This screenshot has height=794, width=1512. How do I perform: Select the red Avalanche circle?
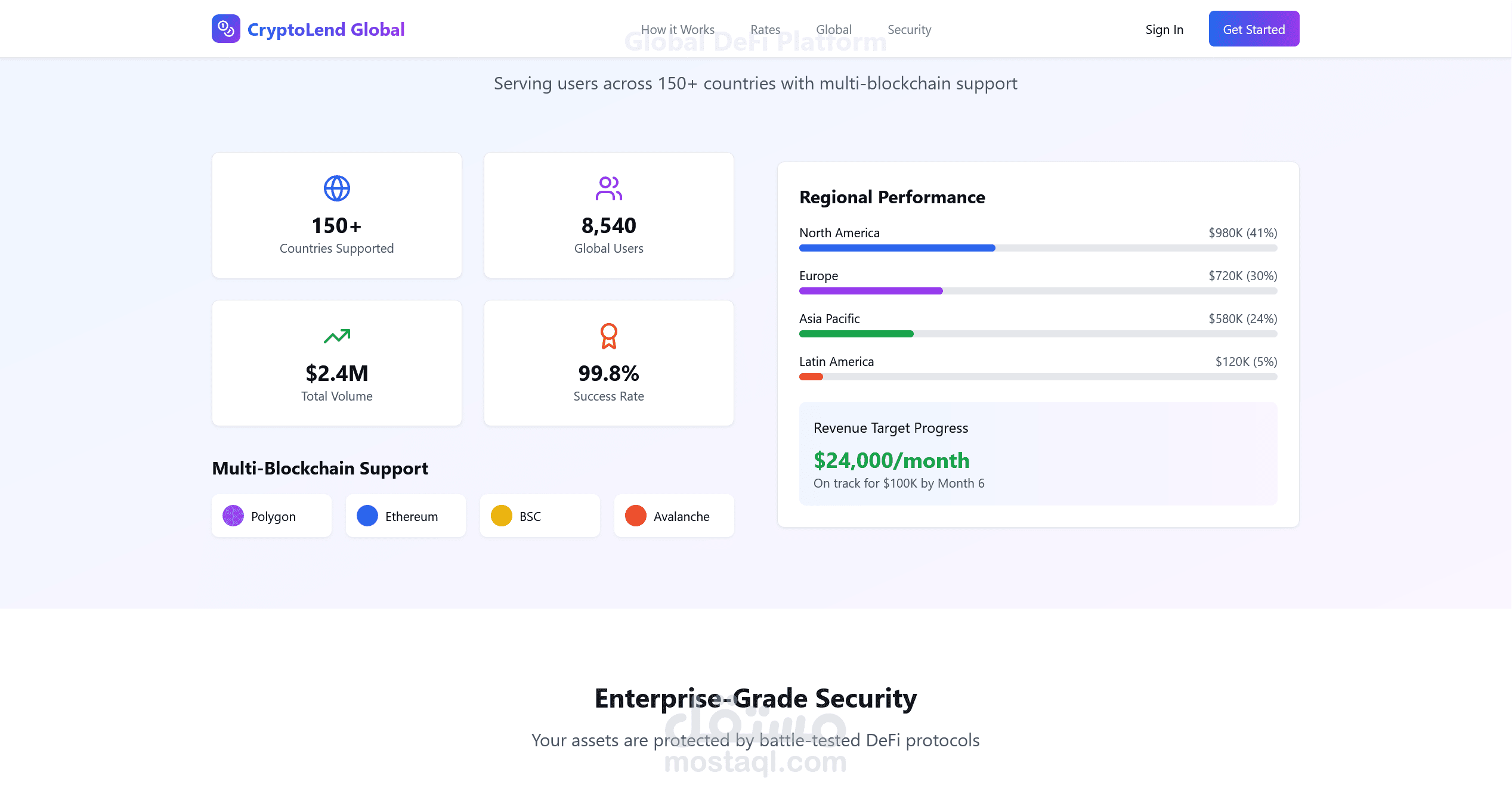[636, 516]
